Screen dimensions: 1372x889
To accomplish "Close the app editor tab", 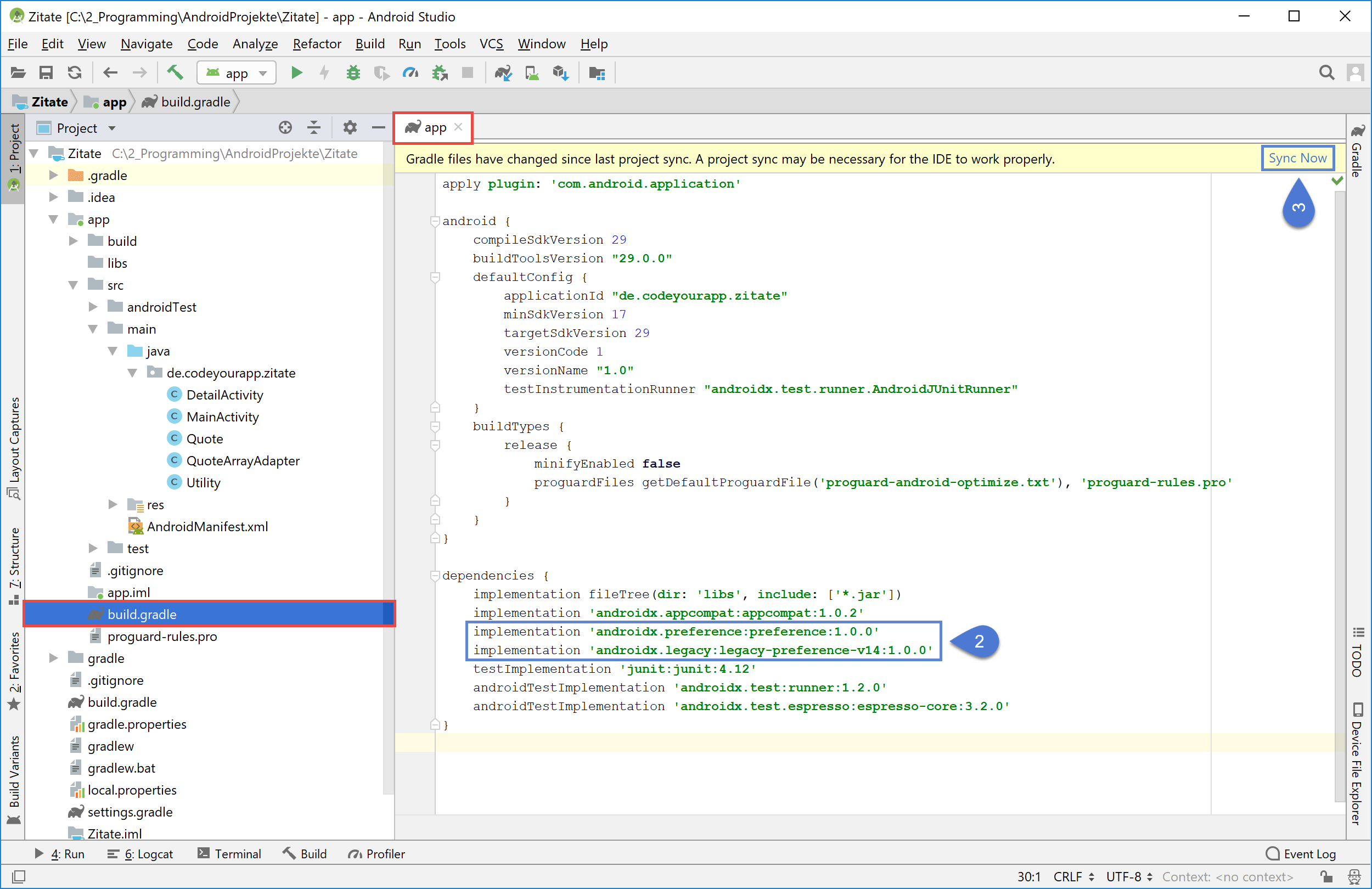I will [x=458, y=127].
